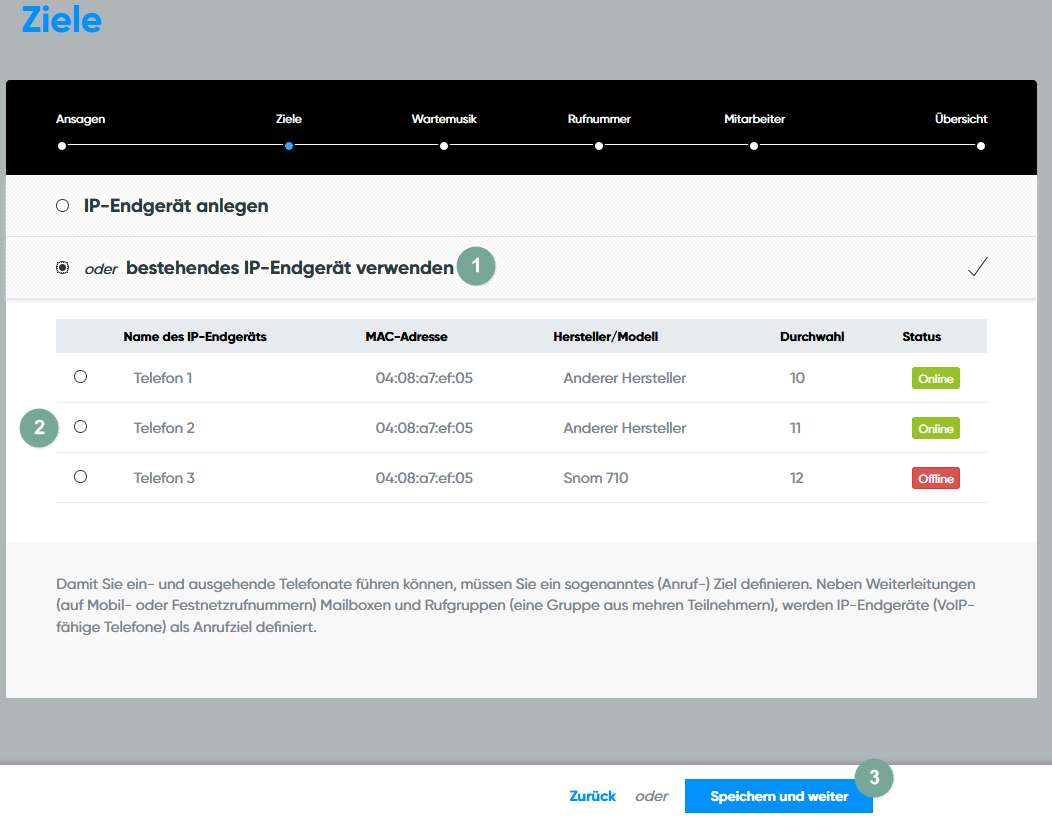Viewport: 1052px width, 821px height.
Task: Select the 'IP-Endgerät anlegen' radio option
Action: (62, 206)
